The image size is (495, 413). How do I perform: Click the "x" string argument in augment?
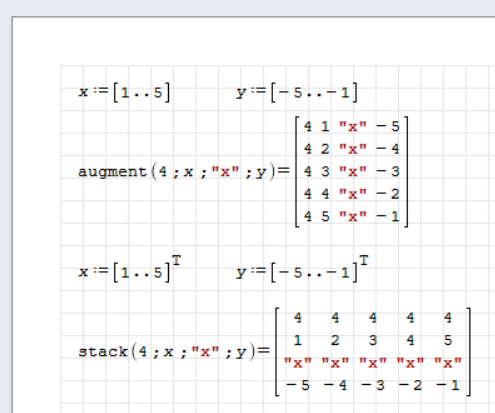tap(225, 172)
